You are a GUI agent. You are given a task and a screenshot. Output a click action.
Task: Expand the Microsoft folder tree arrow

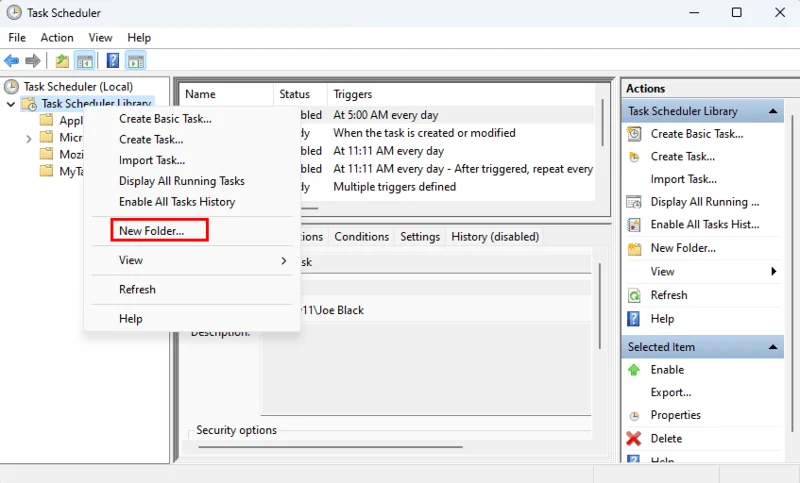[28, 138]
